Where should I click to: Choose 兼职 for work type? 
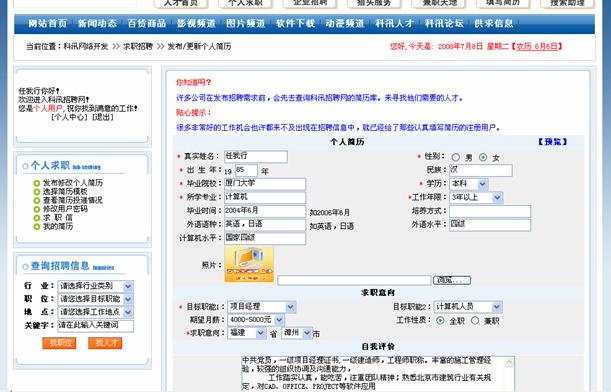click(x=475, y=321)
